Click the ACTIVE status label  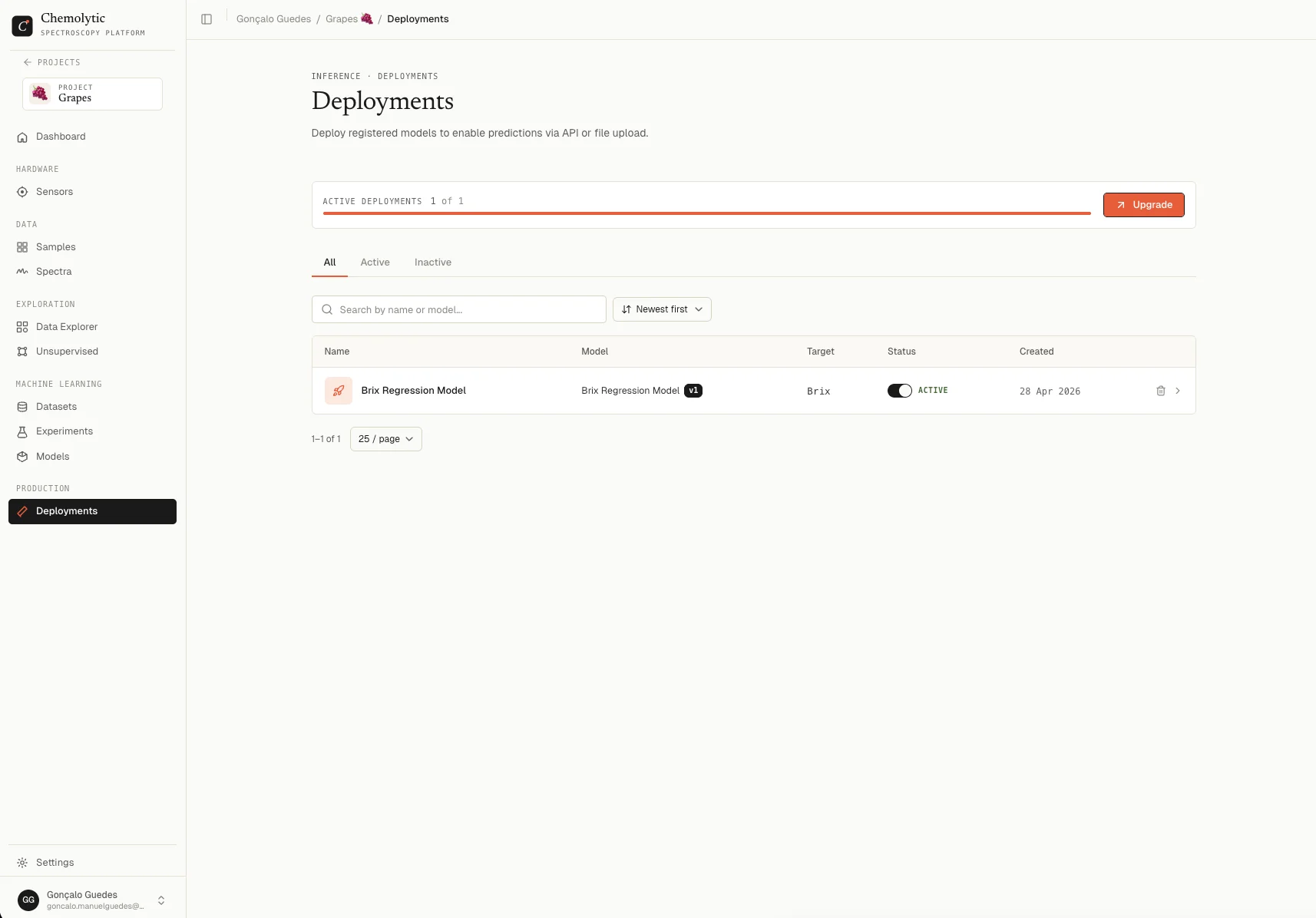click(x=933, y=391)
